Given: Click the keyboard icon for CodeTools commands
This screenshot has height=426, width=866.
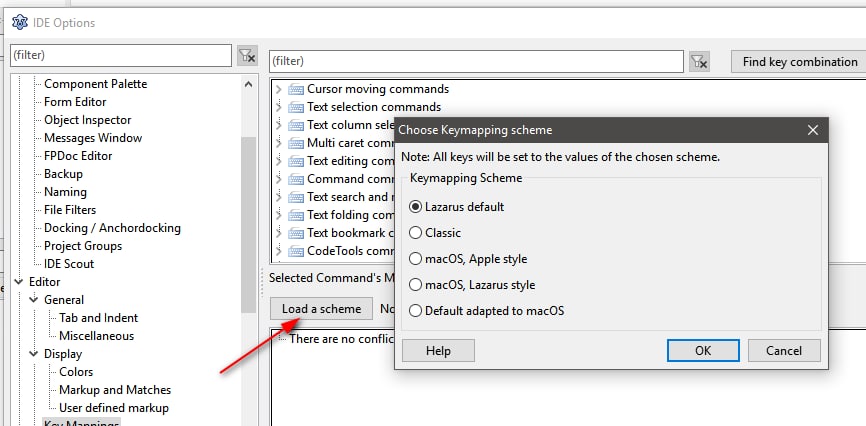Looking at the screenshot, I should [296, 251].
